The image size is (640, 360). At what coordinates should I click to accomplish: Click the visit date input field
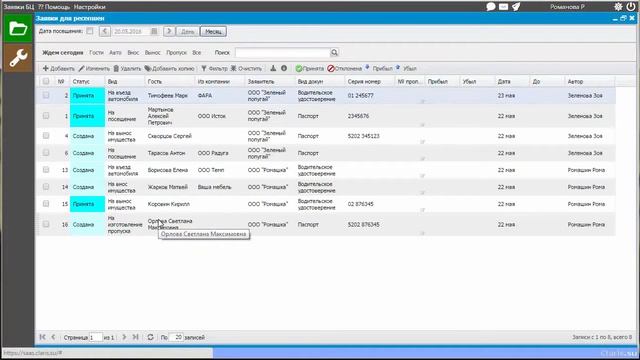[131, 31]
